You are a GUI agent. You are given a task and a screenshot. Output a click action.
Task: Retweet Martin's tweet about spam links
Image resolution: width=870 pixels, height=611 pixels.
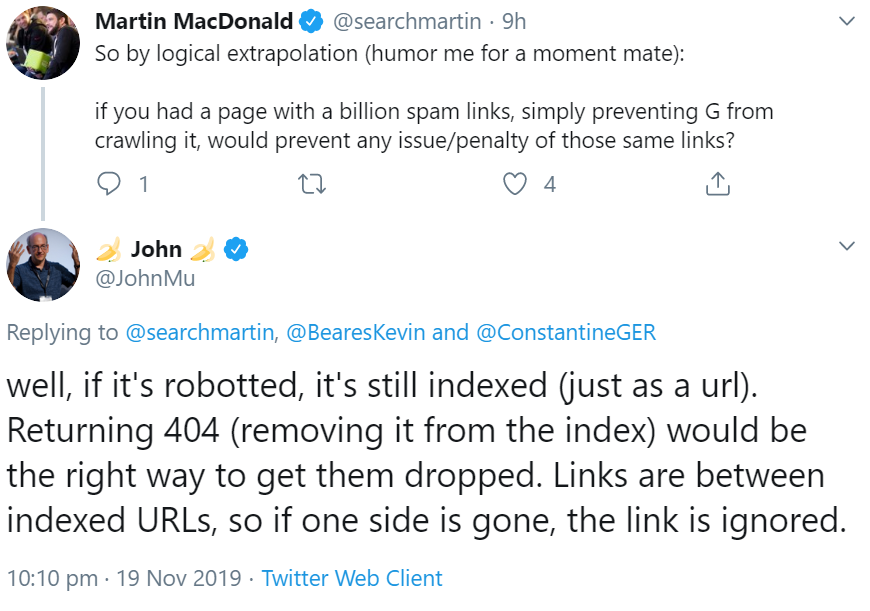tap(312, 184)
